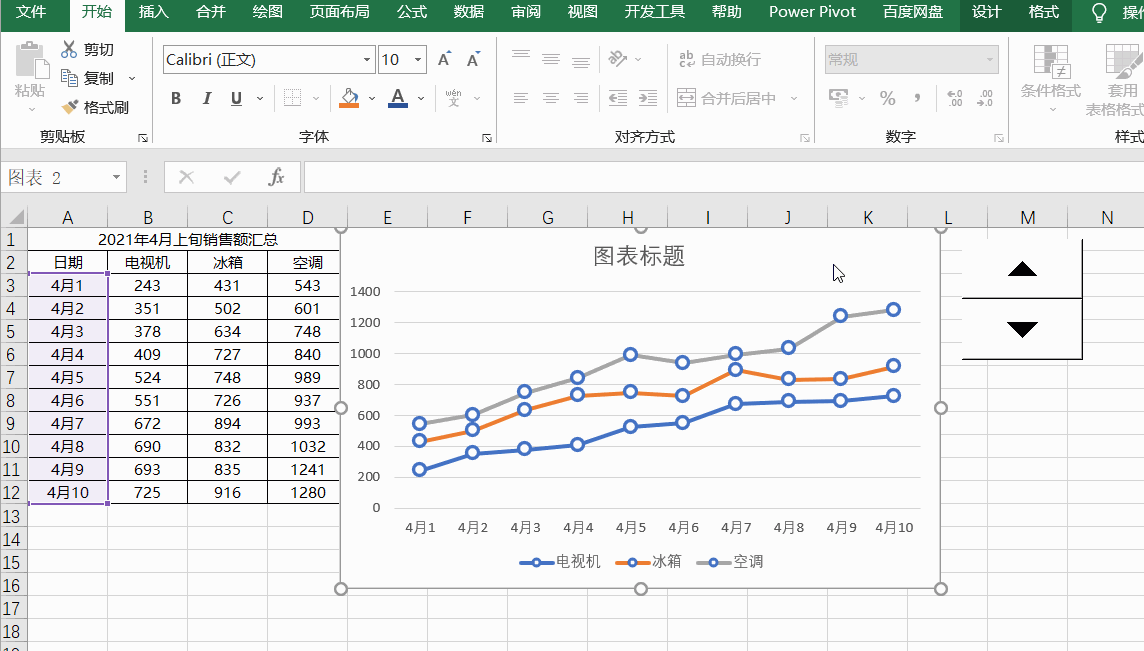Click the lightbulb Tell Me icon
The height and width of the screenshot is (651, 1144).
pos(1098,12)
